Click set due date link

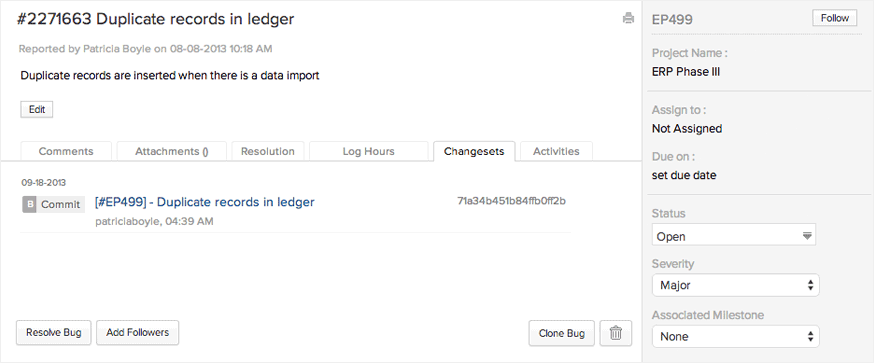tap(684, 175)
